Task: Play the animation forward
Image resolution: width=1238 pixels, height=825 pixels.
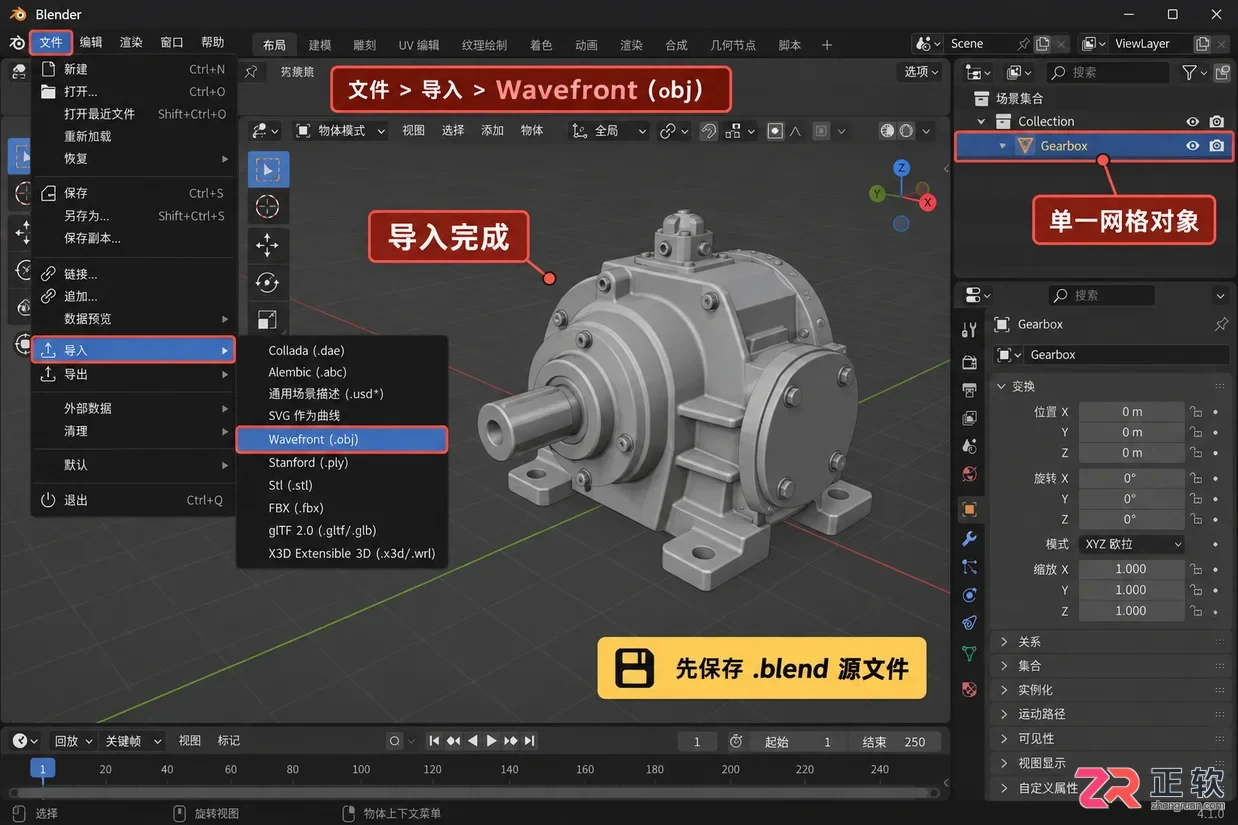Action: (491, 741)
